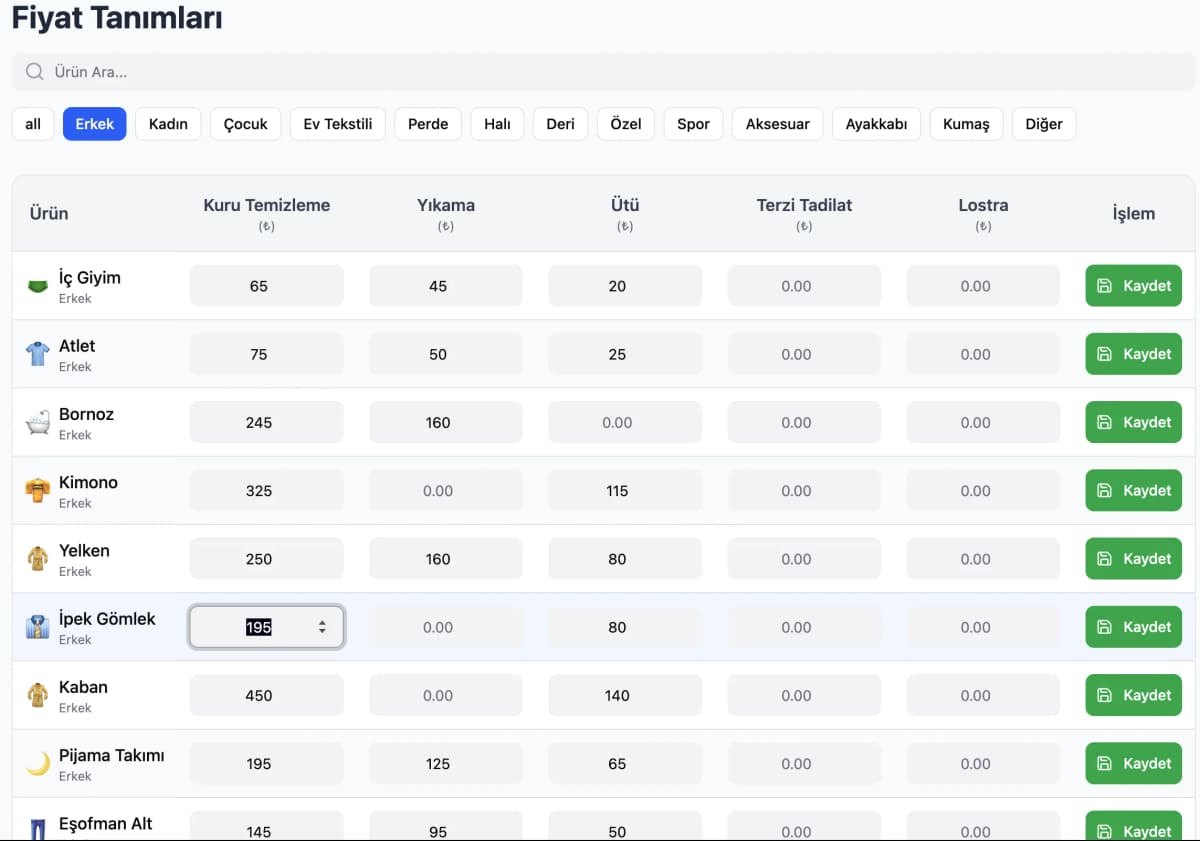Click the Pijama Takımı crescent moon icon

click(x=37, y=764)
